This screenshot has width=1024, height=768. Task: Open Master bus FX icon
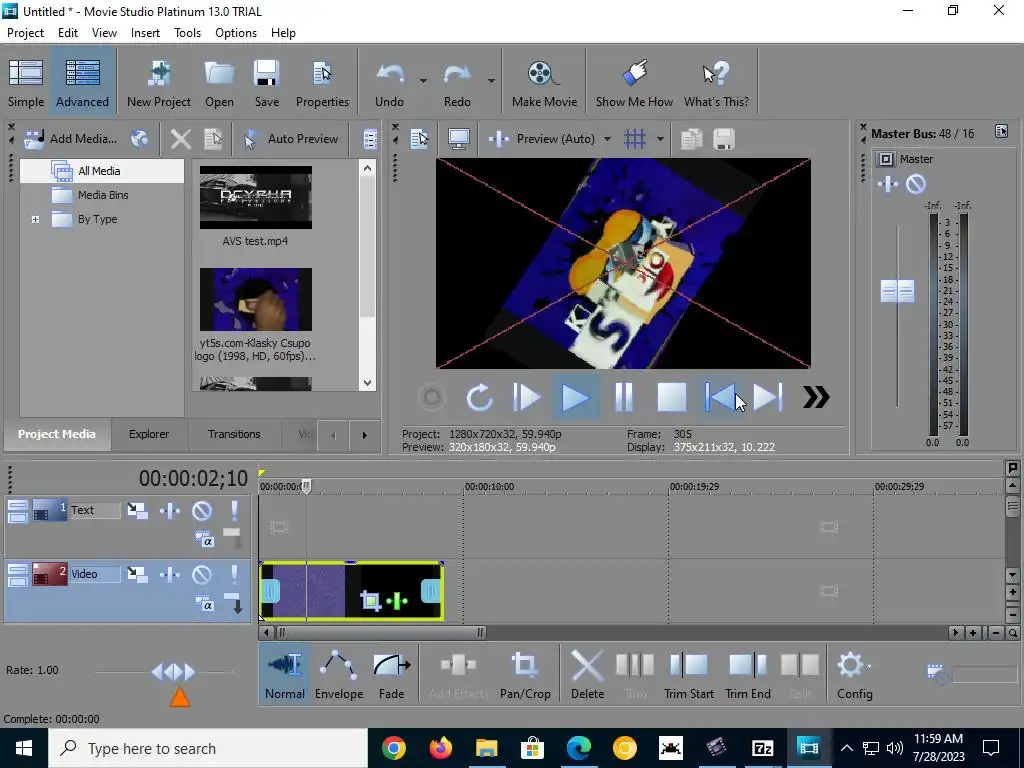[x=888, y=184]
